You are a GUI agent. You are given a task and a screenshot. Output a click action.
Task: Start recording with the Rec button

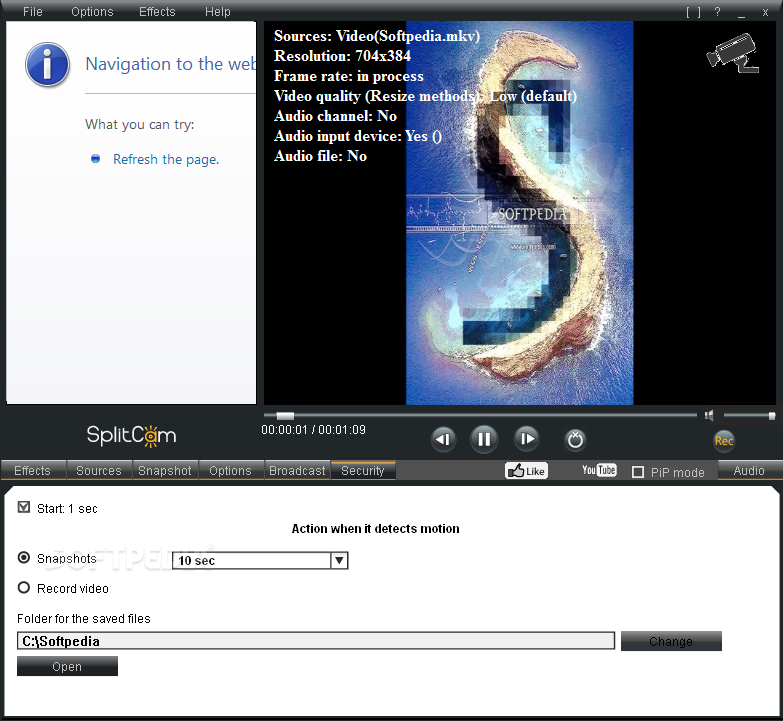[x=724, y=441]
